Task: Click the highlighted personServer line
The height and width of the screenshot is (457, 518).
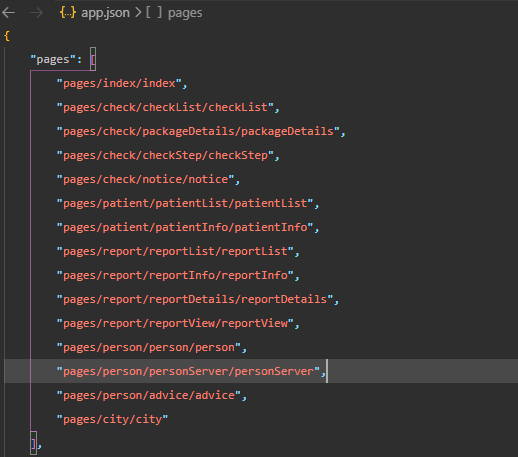Action: tap(261, 371)
